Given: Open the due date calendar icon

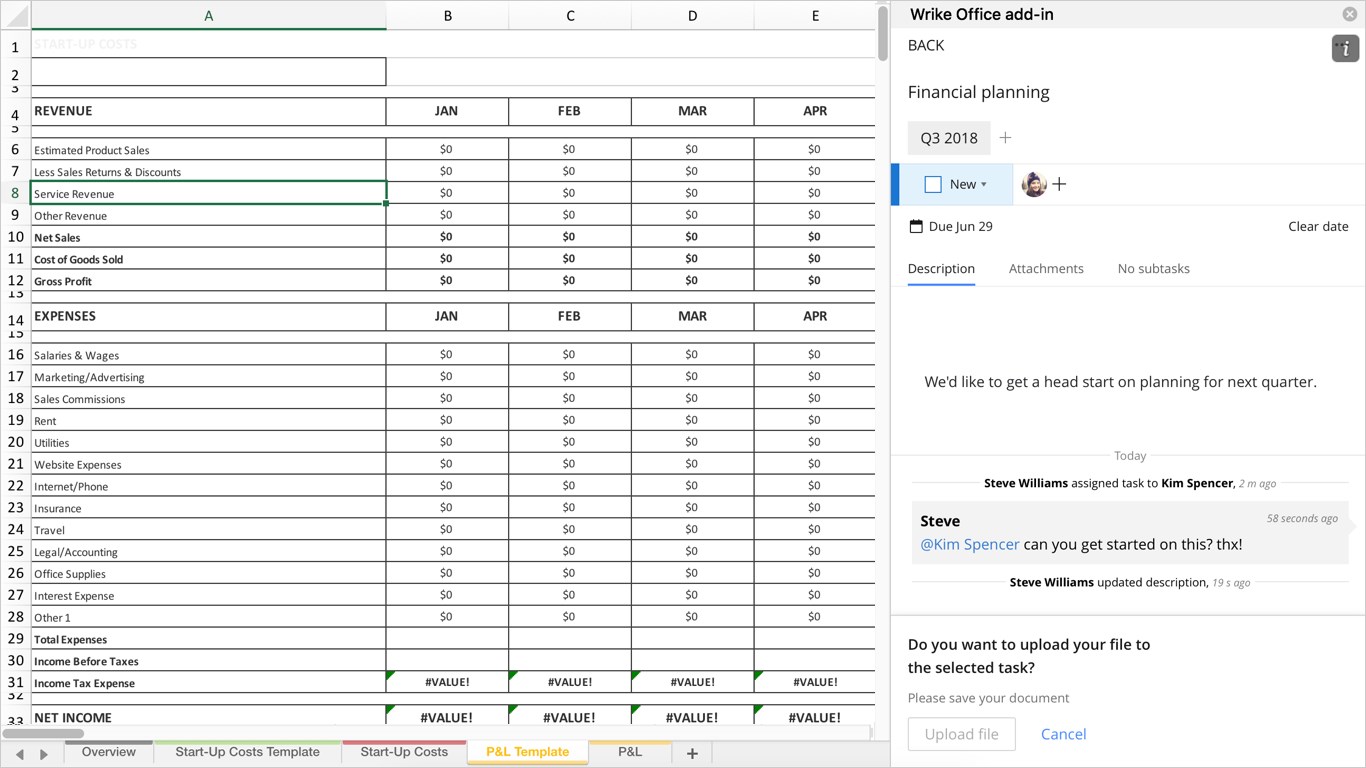Looking at the screenshot, I should pyautogui.click(x=916, y=226).
